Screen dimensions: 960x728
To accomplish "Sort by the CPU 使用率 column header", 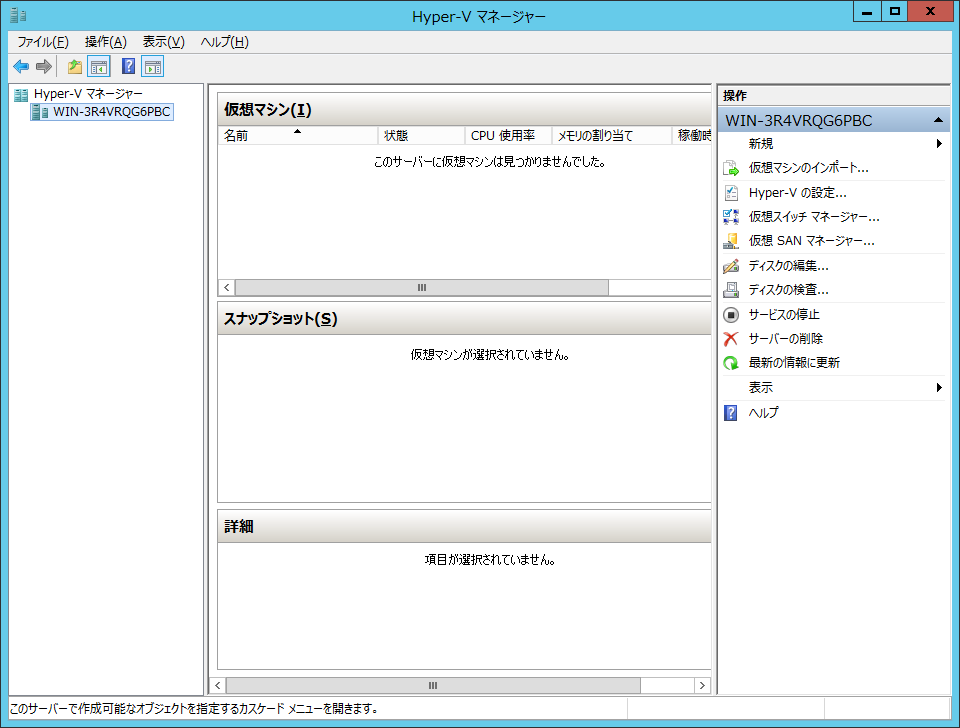I will (509, 136).
